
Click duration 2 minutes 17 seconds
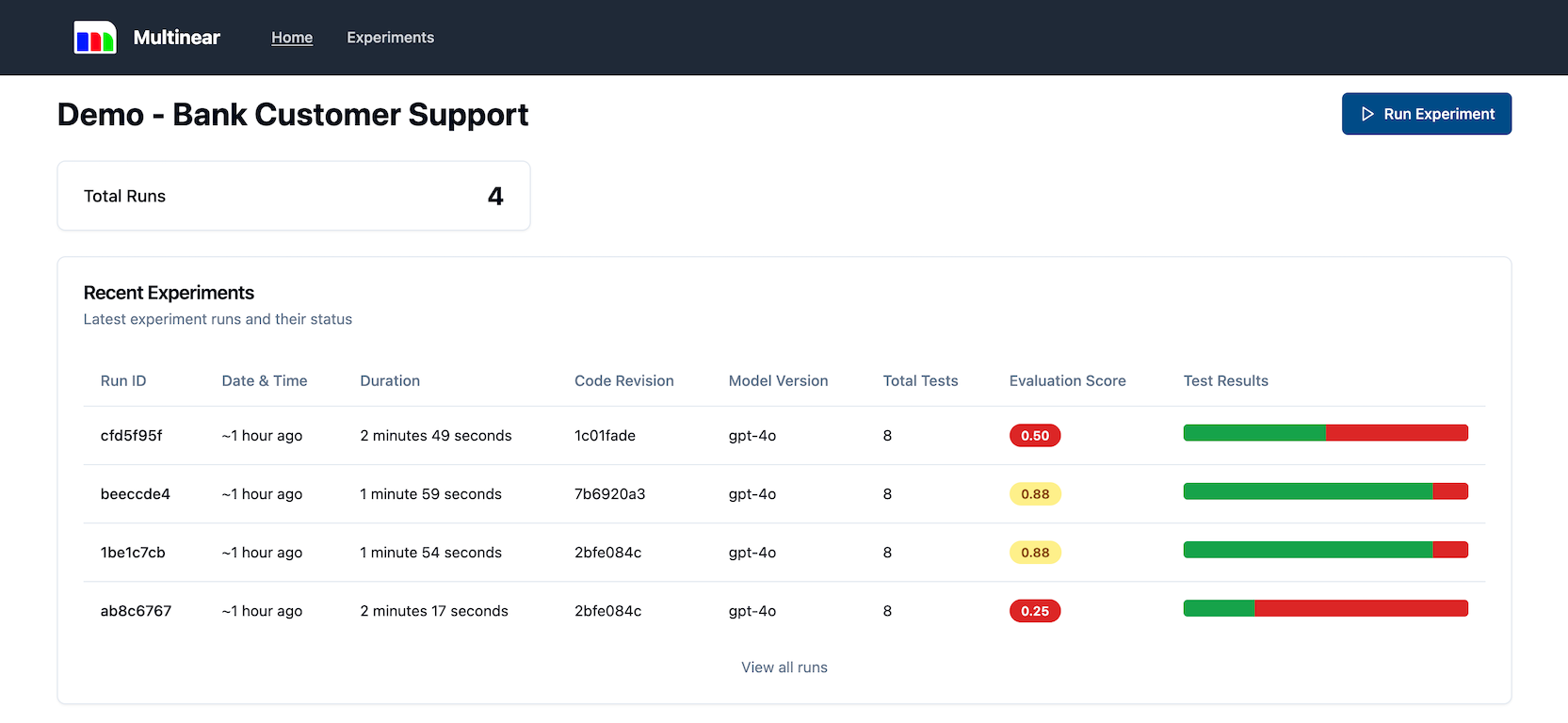tap(434, 611)
